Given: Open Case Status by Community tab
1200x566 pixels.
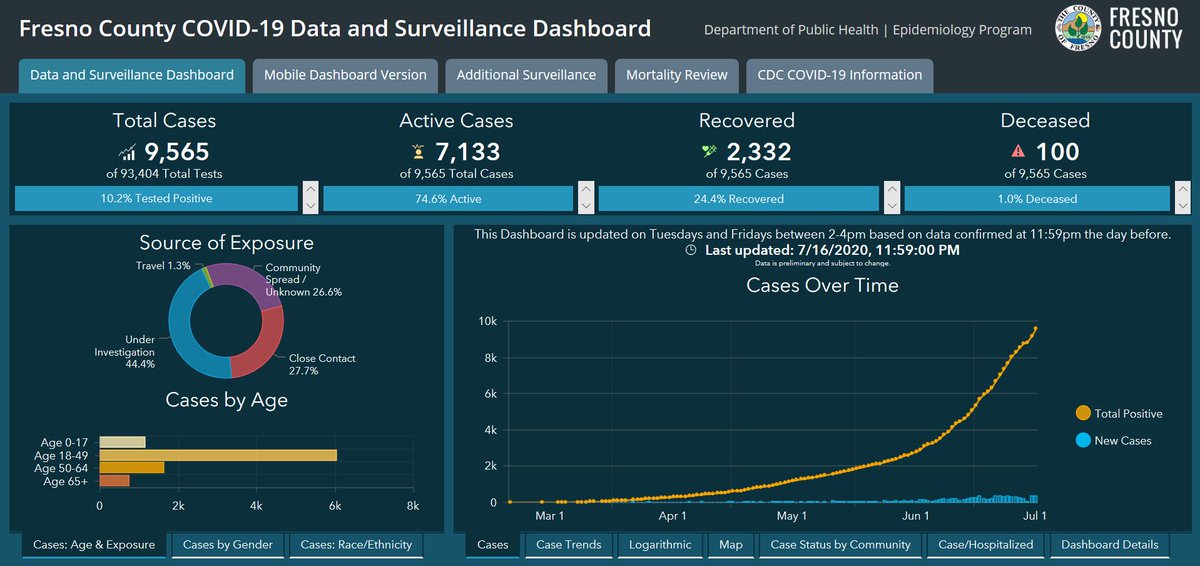Looking at the screenshot, I should 840,545.
